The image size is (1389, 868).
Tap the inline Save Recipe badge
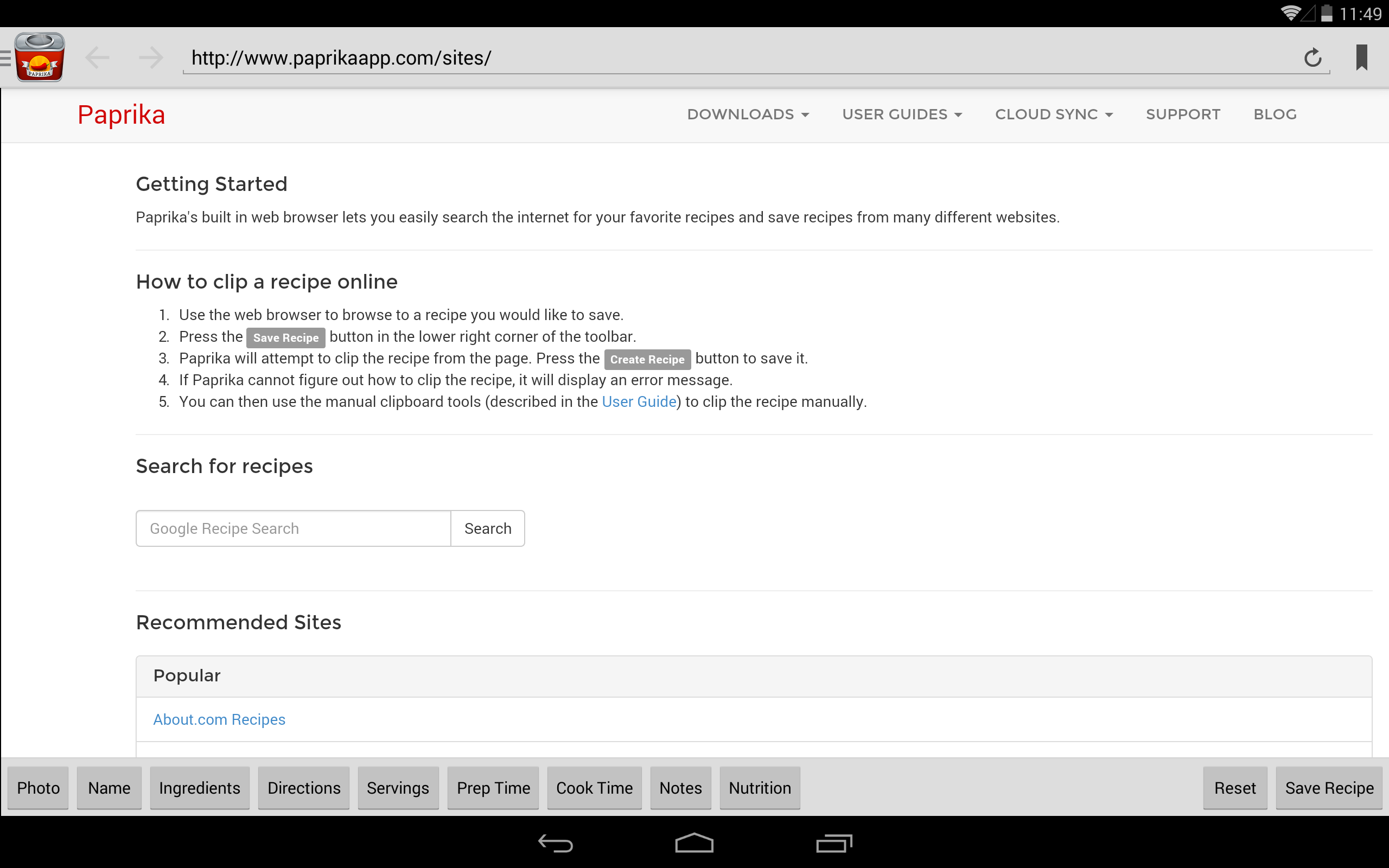point(286,337)
